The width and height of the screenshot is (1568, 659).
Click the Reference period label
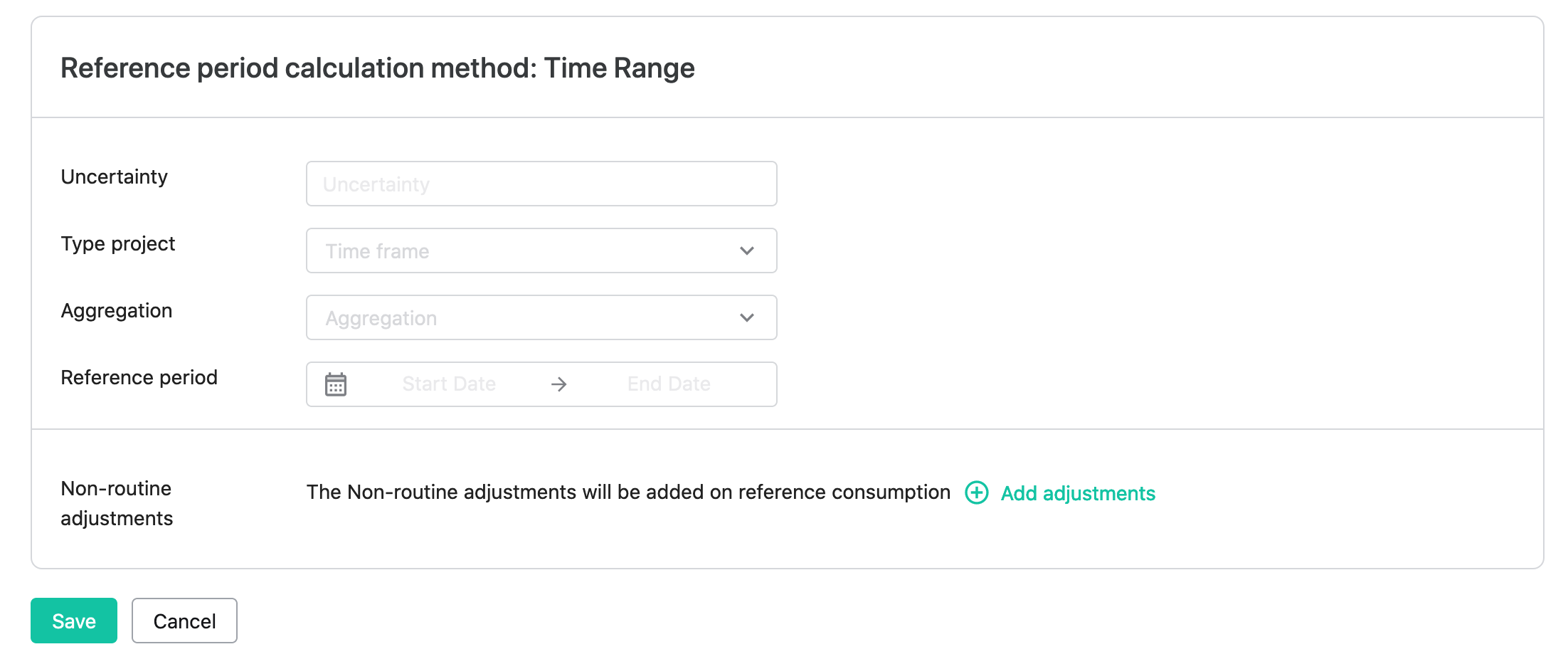139,377
